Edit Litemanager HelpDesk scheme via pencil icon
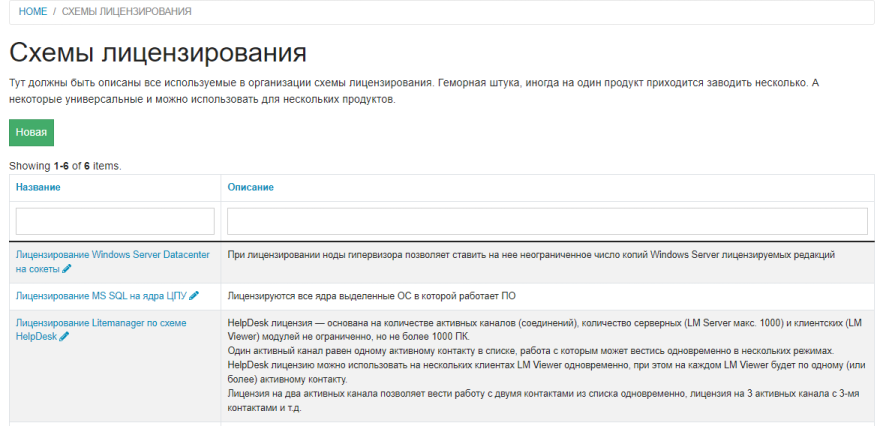This screenshot has height=426, width=880. (x=64, y=337)
